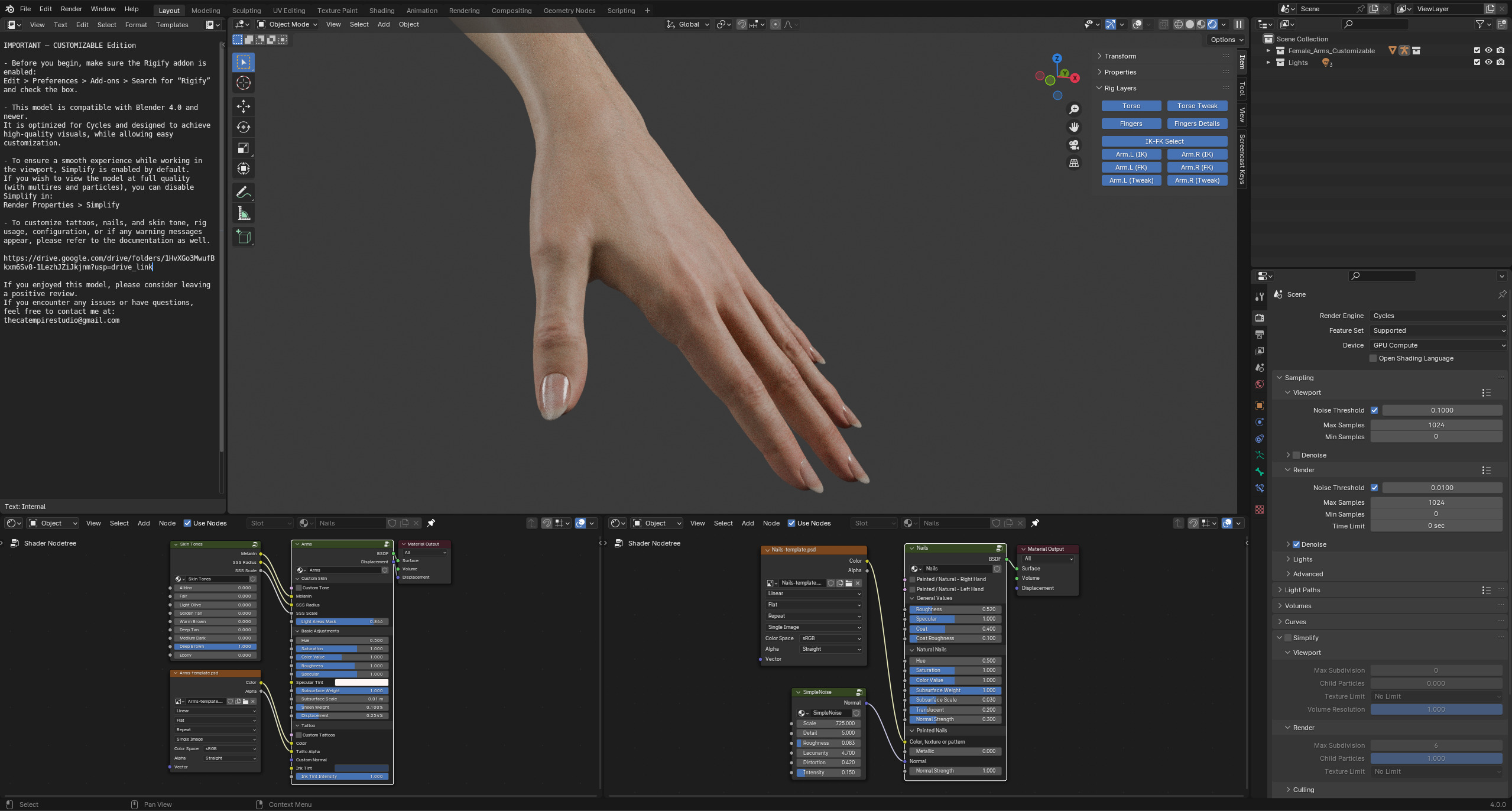Image resolution: width=1512 pixels, height=811 pixels.
Task: Click the viewport Max Samples field
Action: point(1436,425)
